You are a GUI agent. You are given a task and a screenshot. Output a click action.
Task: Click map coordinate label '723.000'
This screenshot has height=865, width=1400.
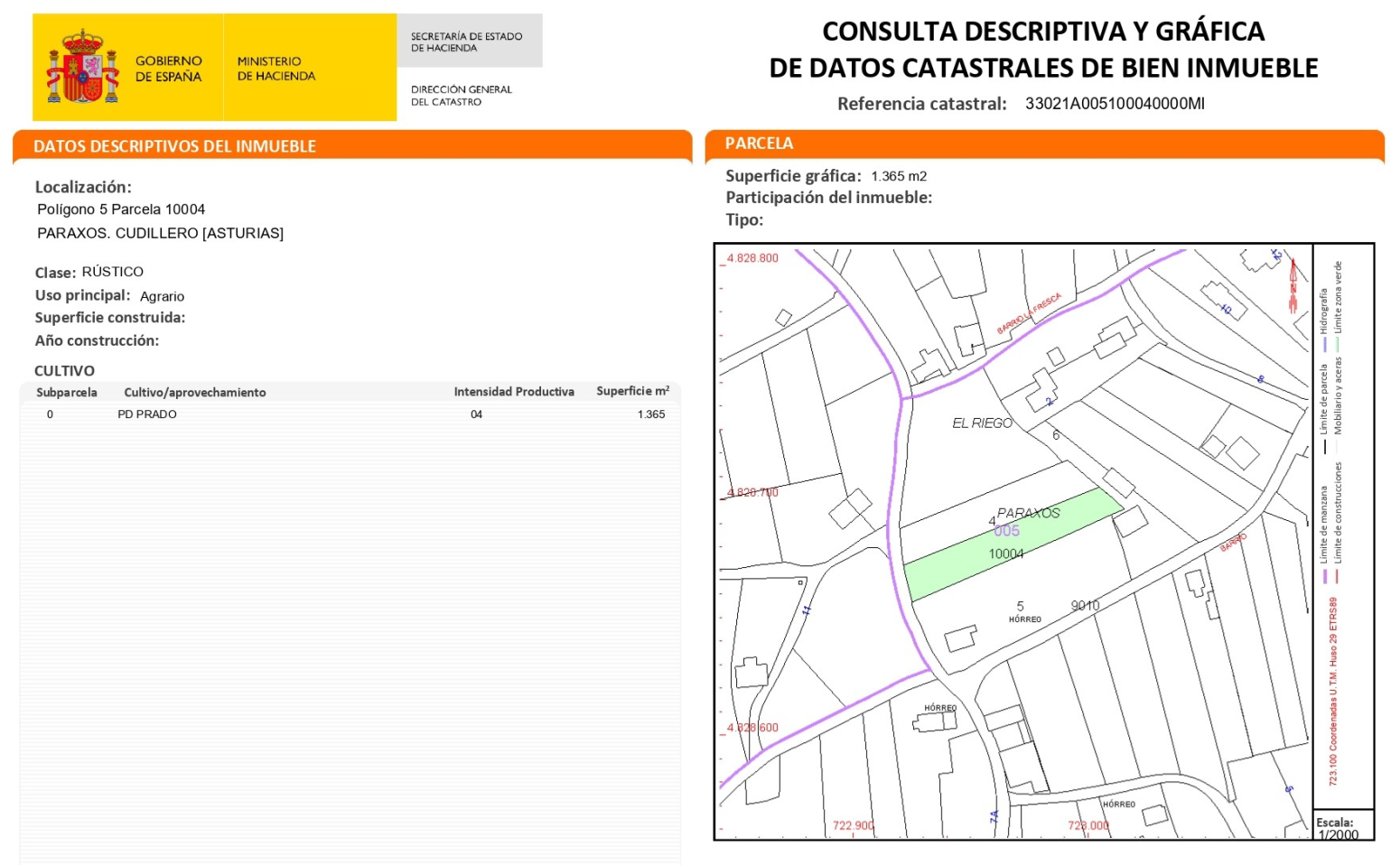1088,826
